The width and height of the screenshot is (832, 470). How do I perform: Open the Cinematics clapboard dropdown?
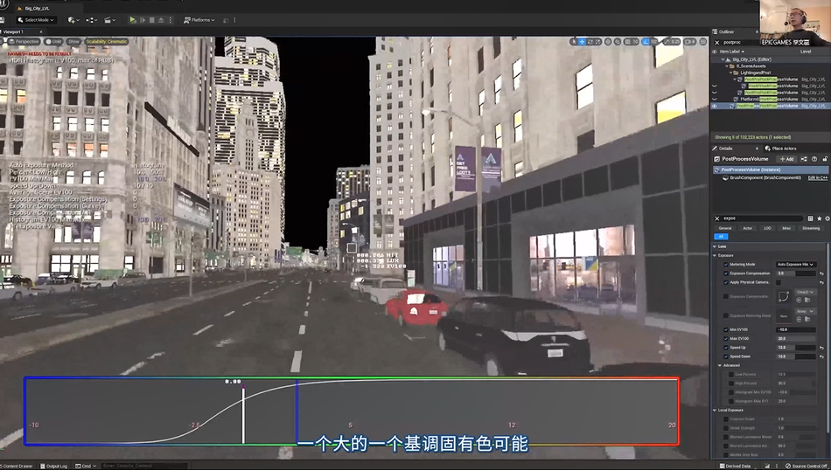110,20
